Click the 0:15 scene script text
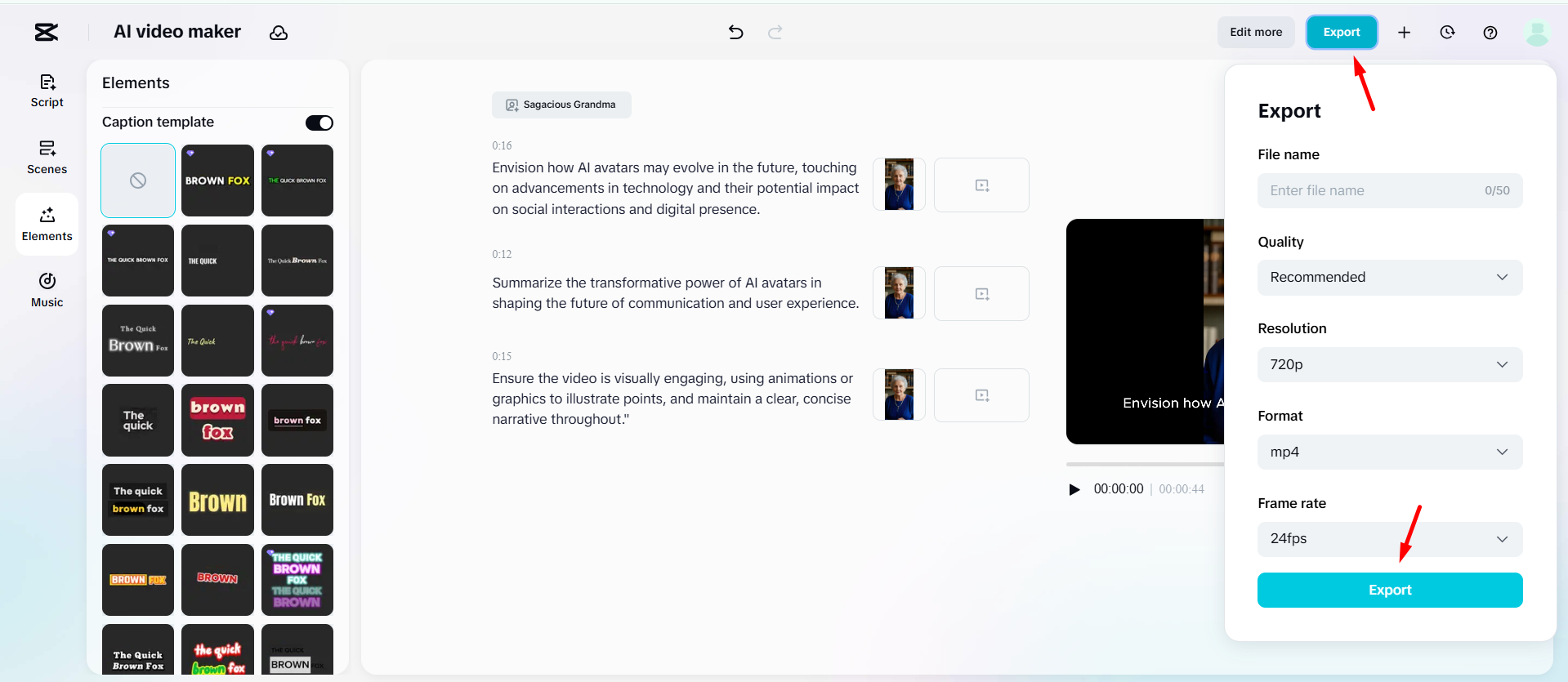Screen dimensions: 1568x682 672,399
